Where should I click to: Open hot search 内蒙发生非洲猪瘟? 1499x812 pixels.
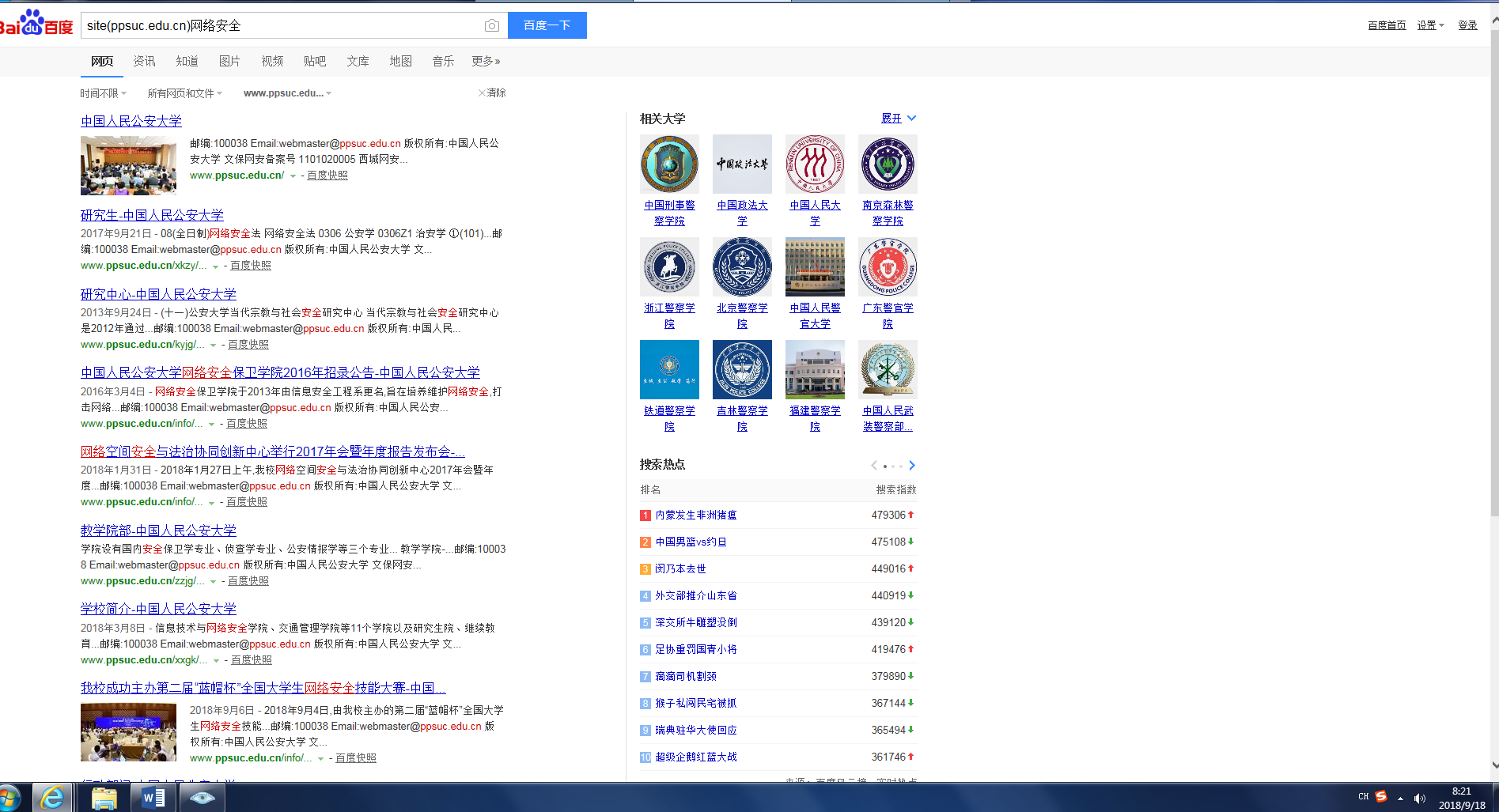696,515
